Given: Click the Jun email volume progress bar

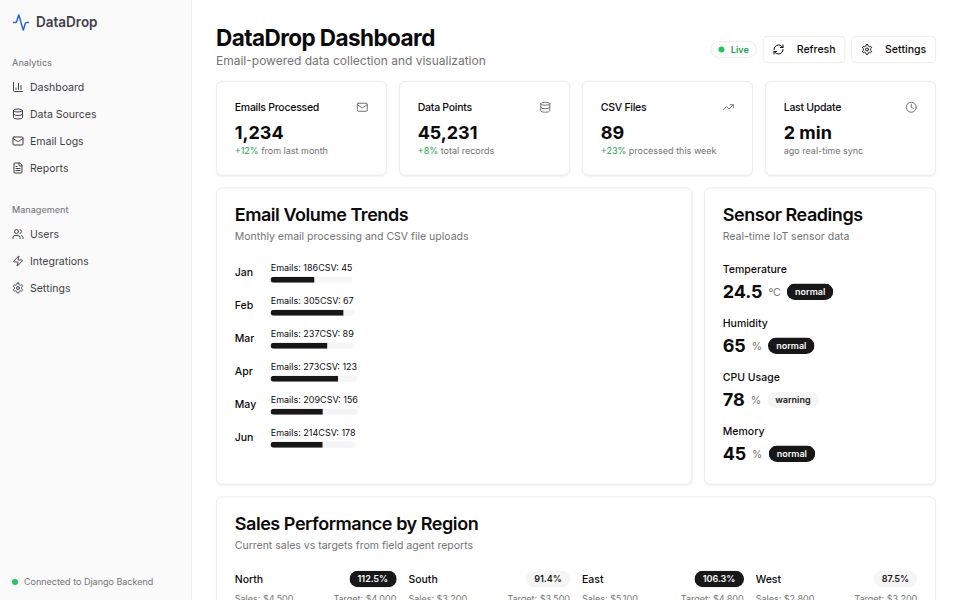Looking at the screenshot, I should [312, 446].
